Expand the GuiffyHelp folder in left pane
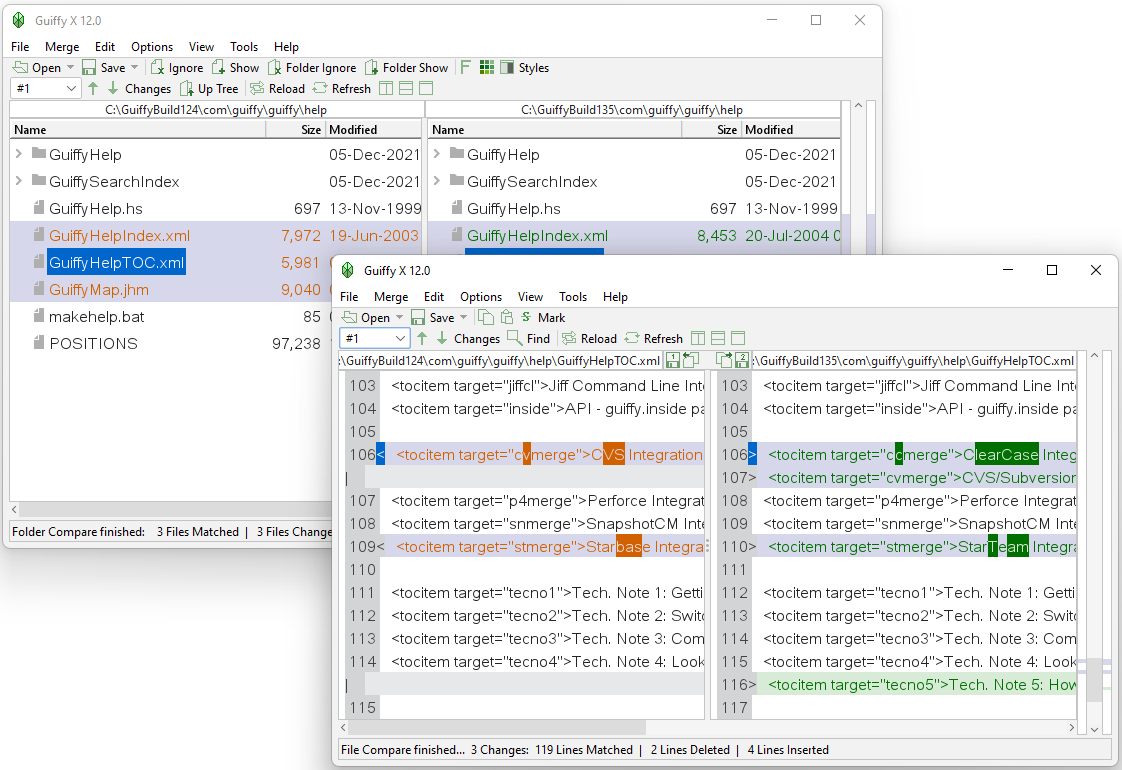 coord(19,154)
